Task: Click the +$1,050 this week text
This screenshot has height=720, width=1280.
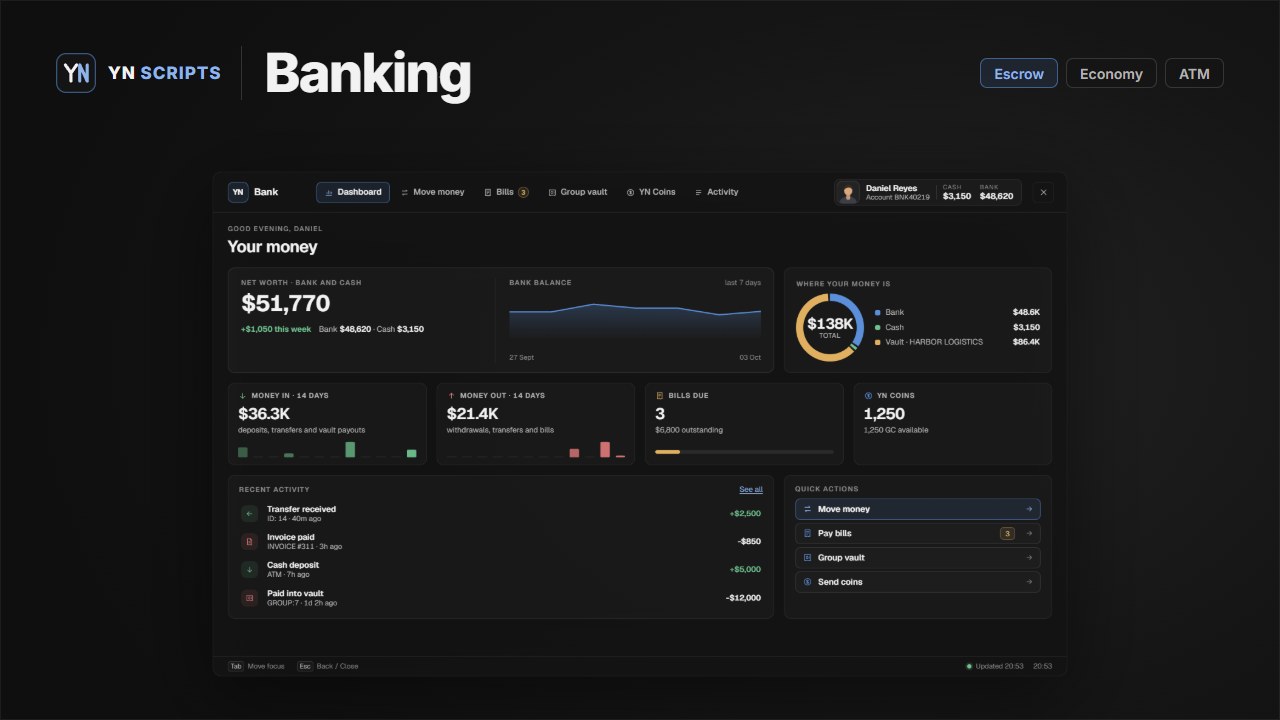Action: tap(276, 329)
